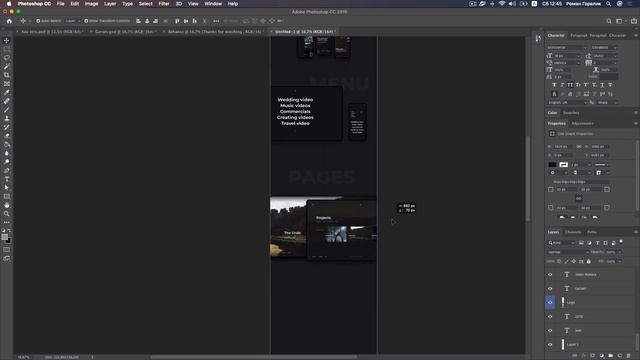Click the macOS Spotlight search icon
This screenshot has width=640, height=360.
click(x=608, y=4)
